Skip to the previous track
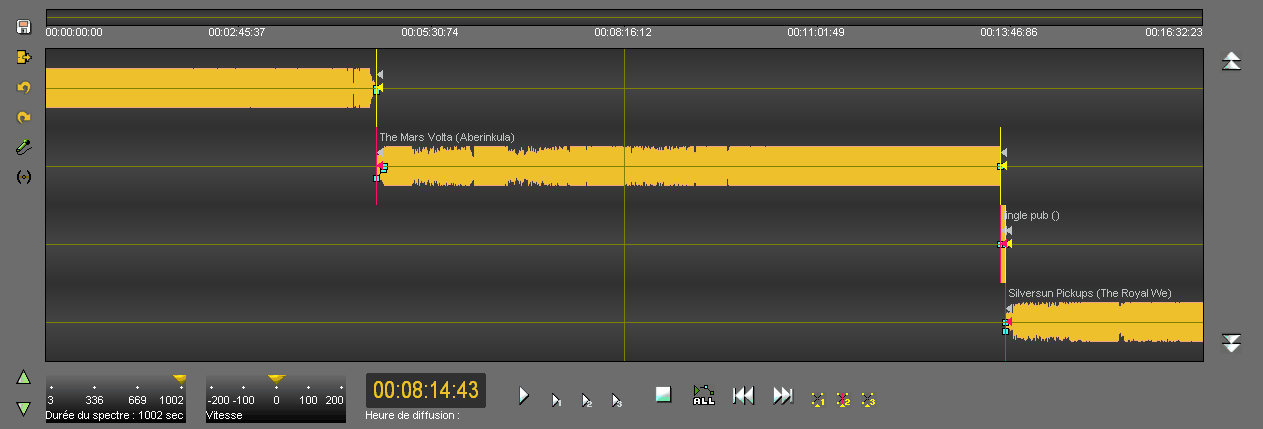 pos(743,396)
